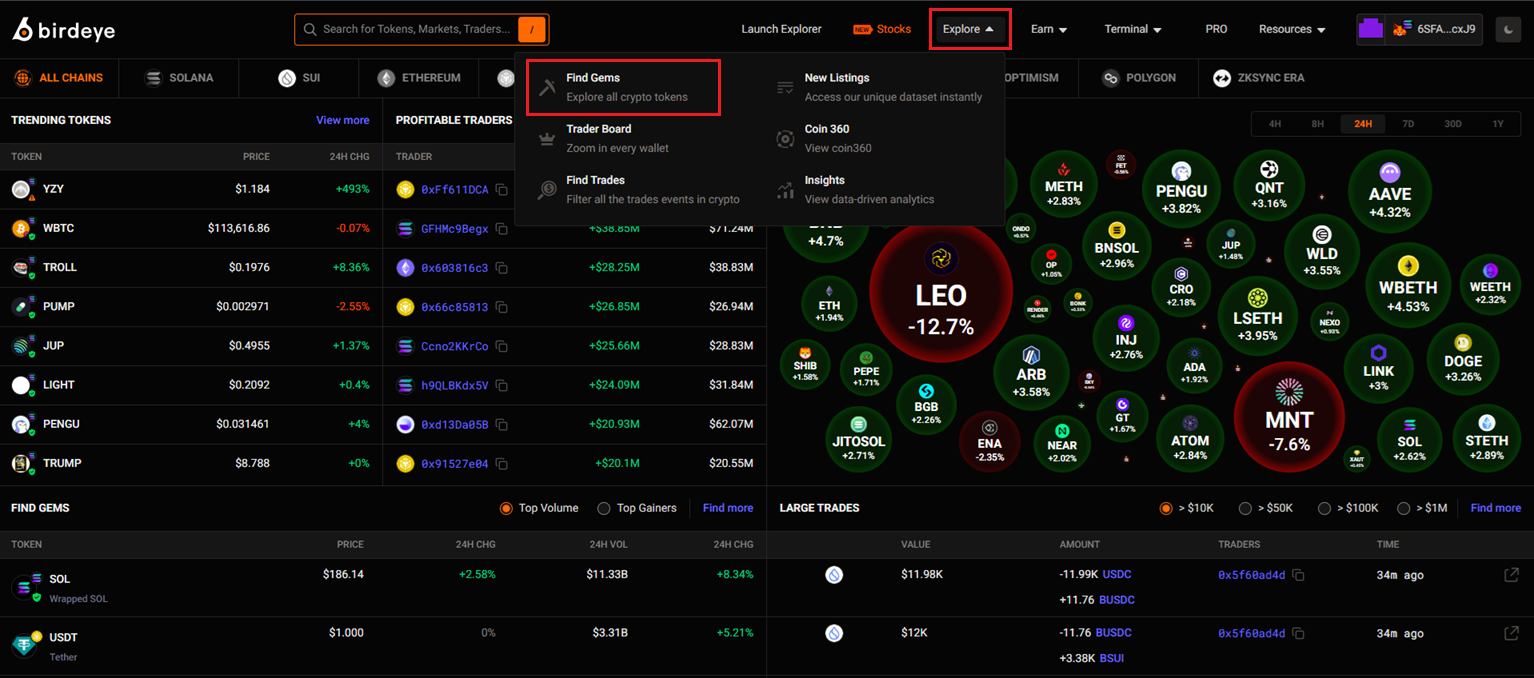This screenshot has height=678, width=1534.
Task: Collapse the Explore dropdown menu
Action: [x=969, y=29]
